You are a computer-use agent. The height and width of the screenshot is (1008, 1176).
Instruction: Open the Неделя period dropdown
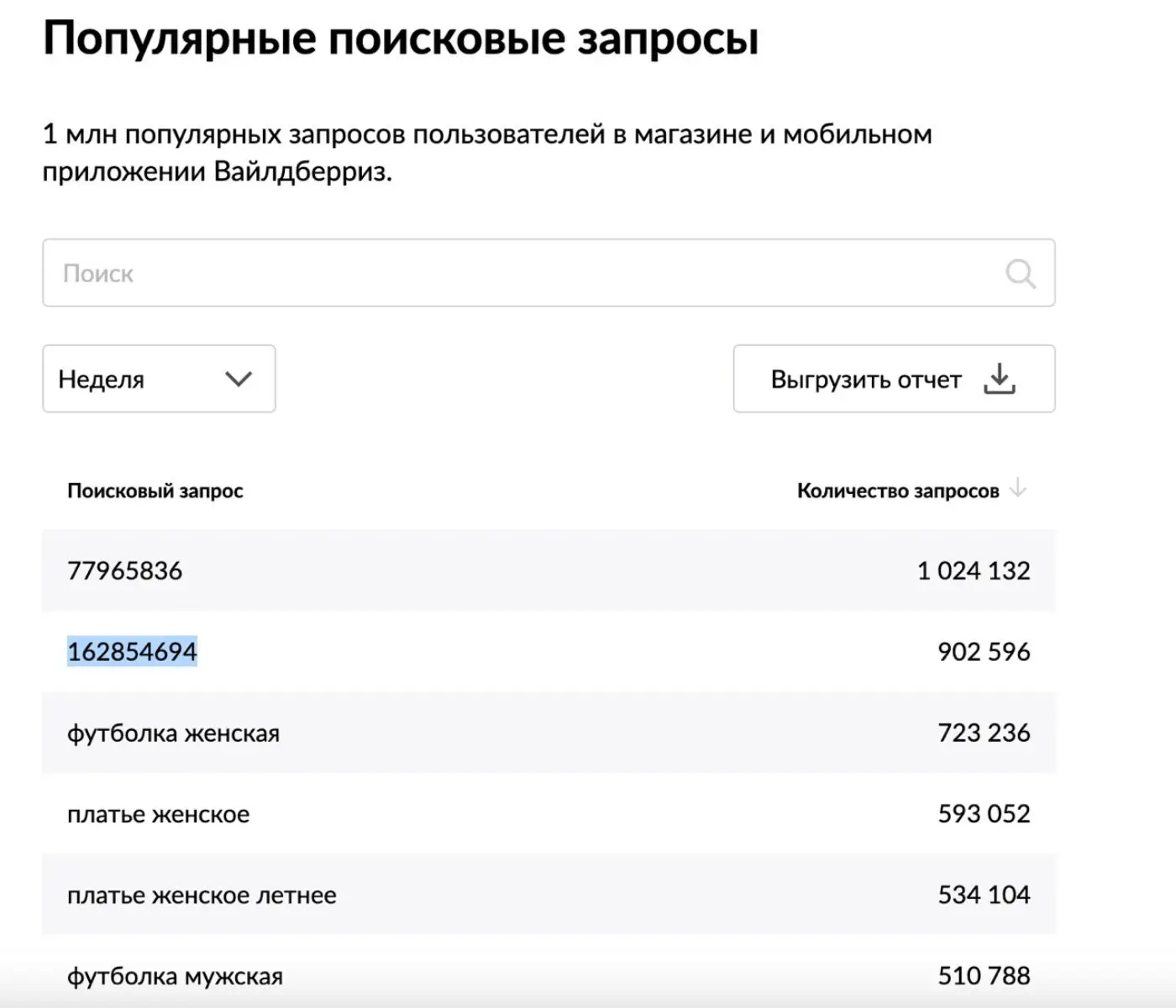pos(159,379)
